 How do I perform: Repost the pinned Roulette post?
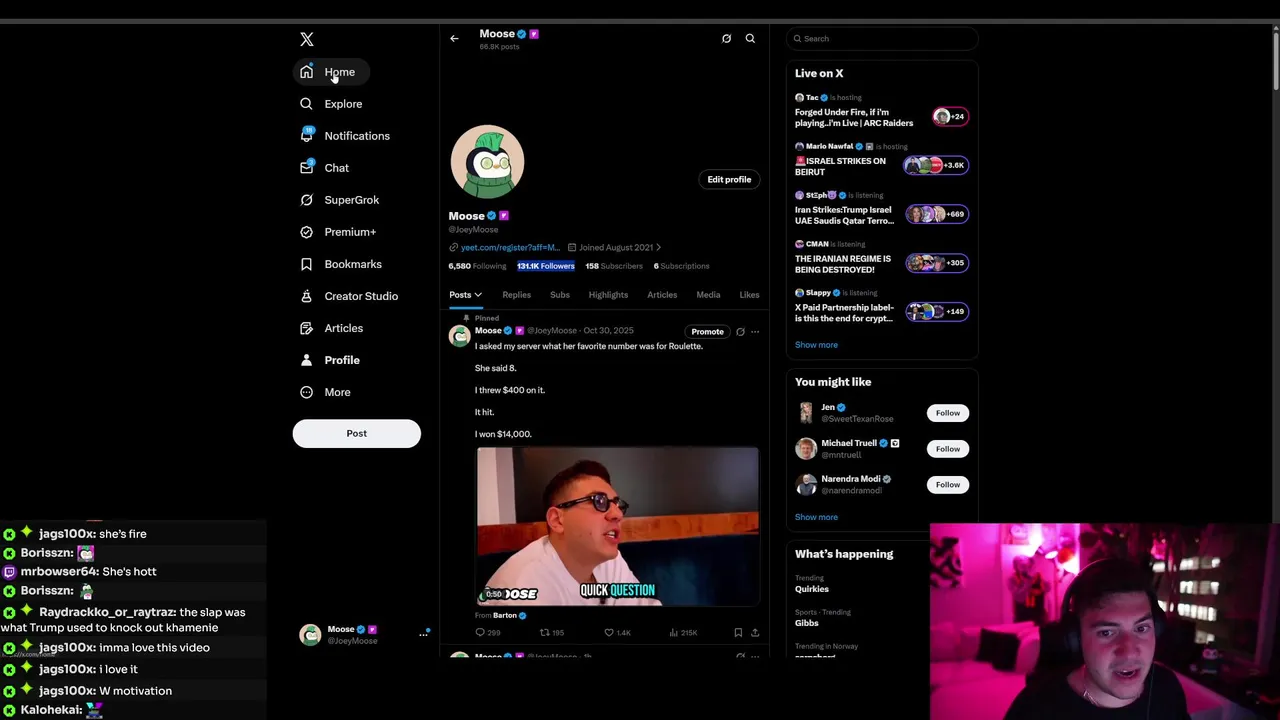(x=552, y=632)
